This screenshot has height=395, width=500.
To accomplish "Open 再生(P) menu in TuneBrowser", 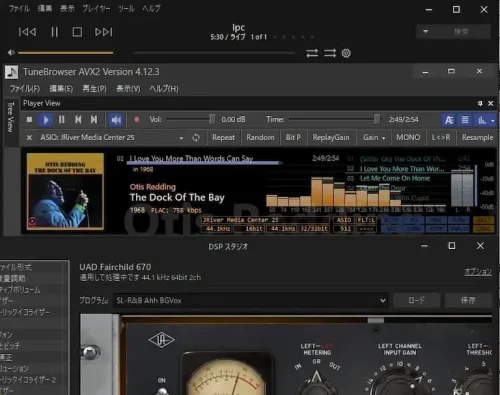I will coord(94,89).
